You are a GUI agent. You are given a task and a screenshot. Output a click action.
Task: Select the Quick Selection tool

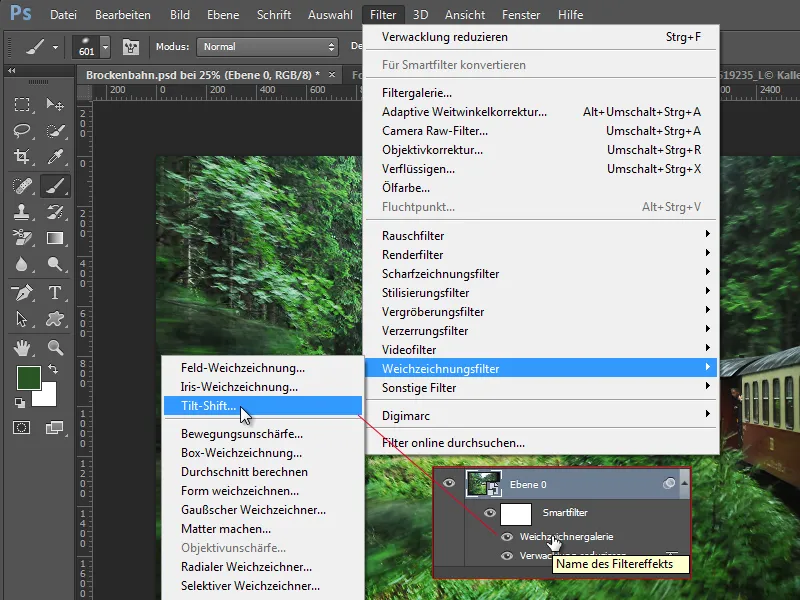point(55,131)
